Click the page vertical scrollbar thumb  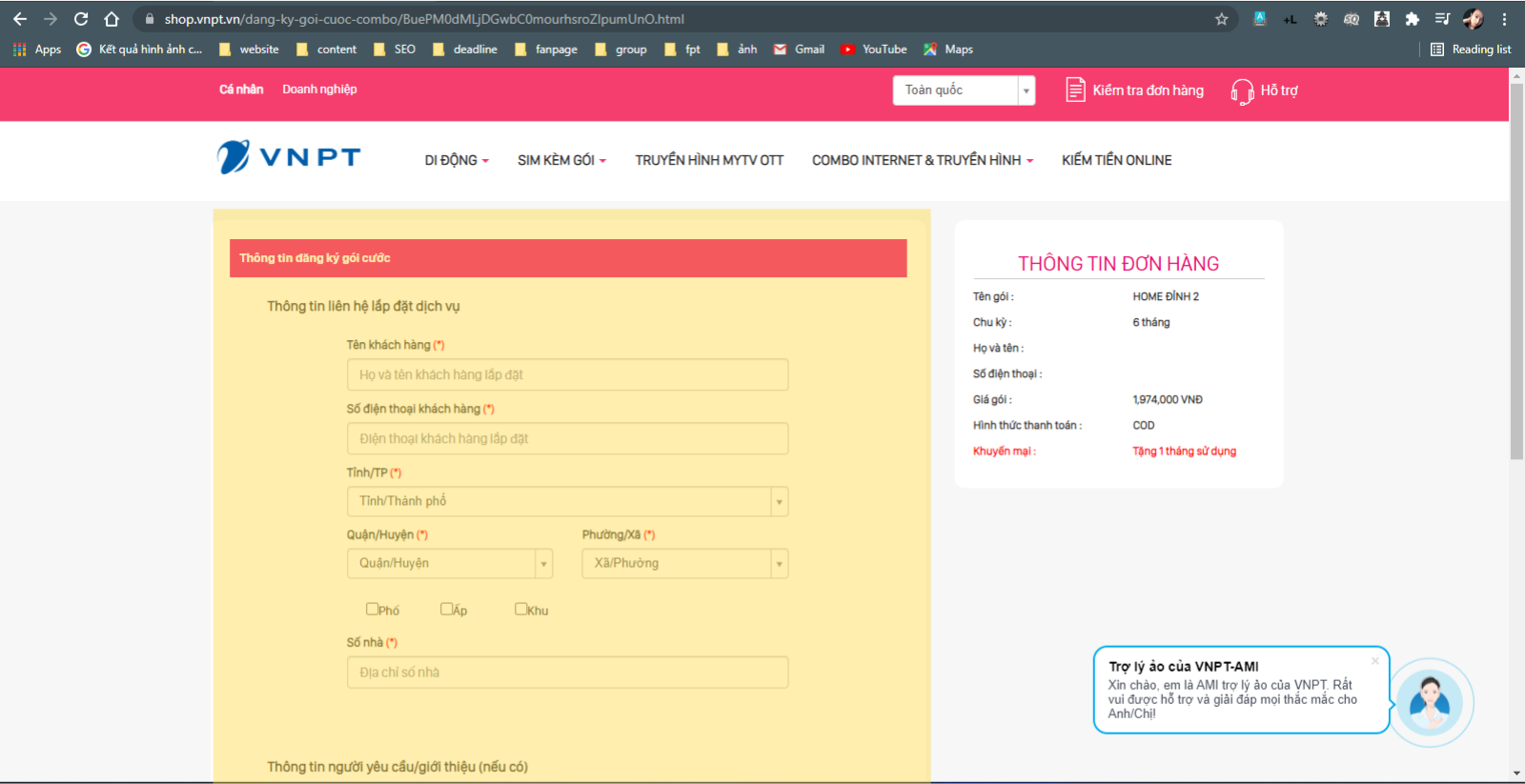(x=1516, y=271)
